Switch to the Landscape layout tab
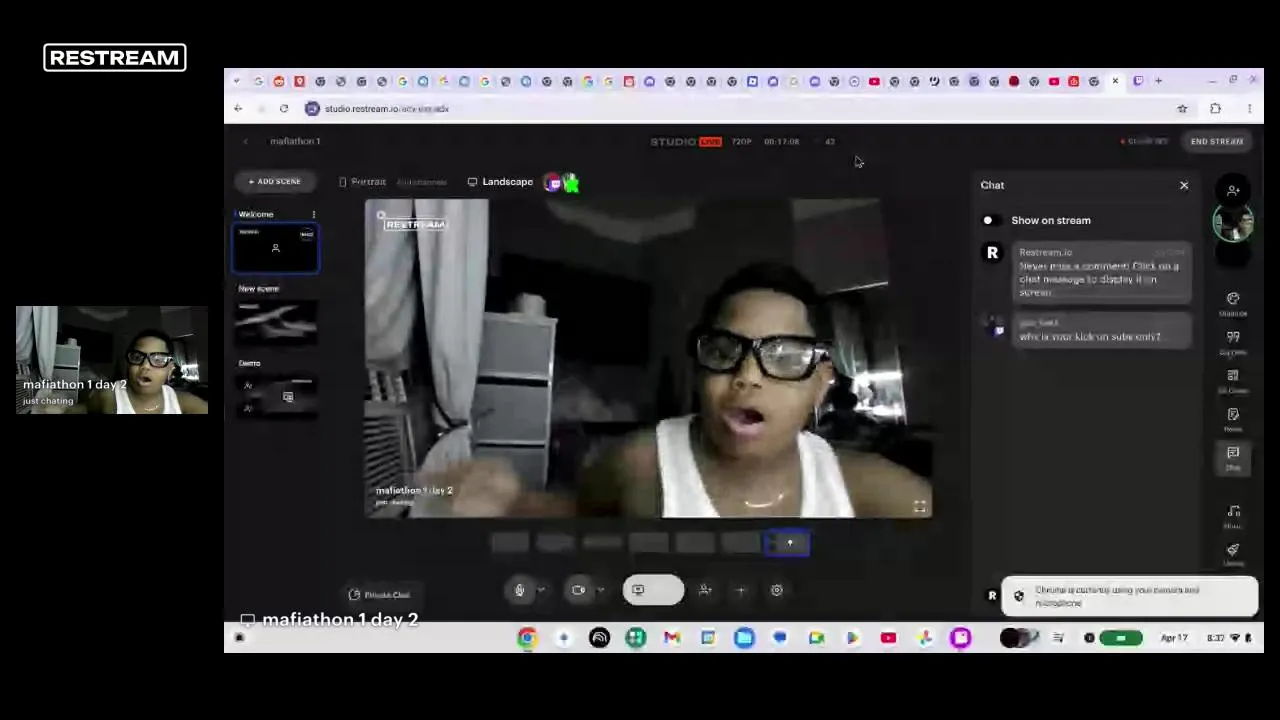1280x720 pixels. click(x=500, y=182)
